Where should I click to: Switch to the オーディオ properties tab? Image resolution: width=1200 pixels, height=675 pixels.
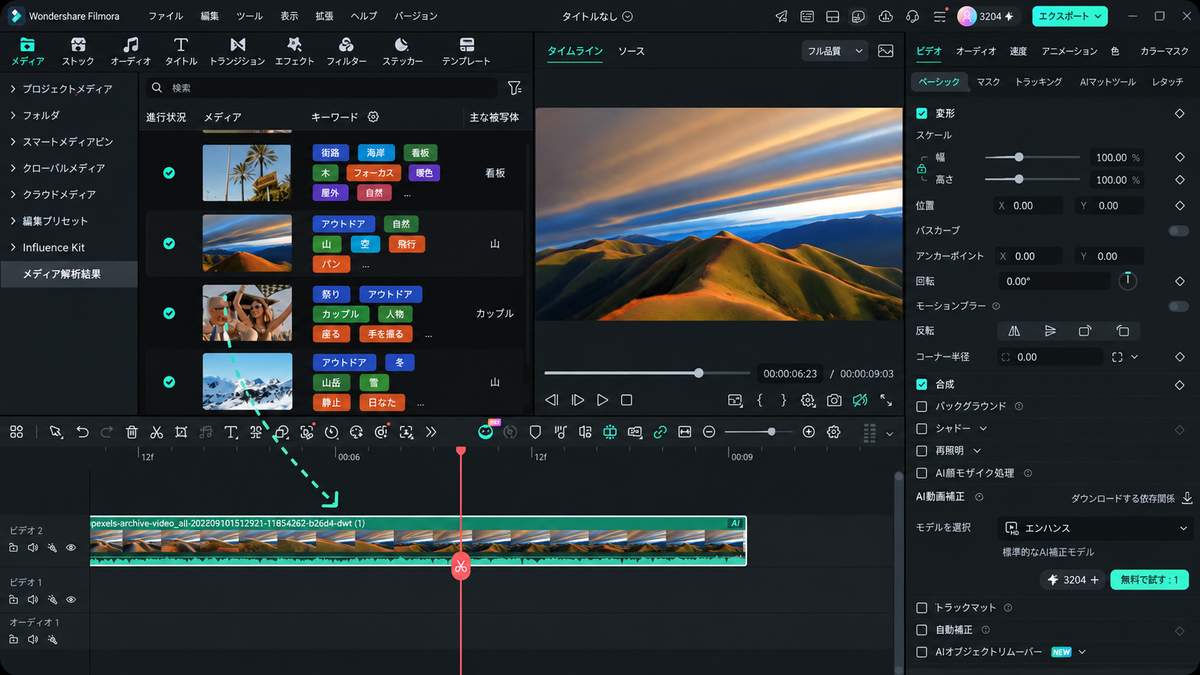[x=976, y=51]
